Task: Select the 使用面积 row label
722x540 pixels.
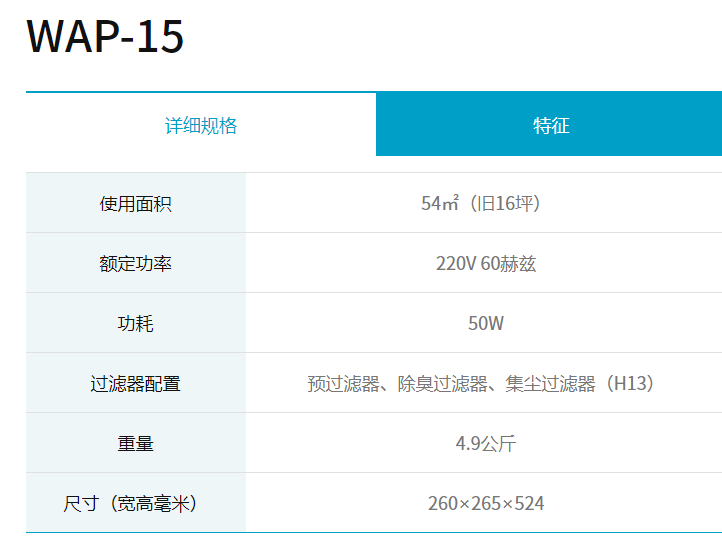Action: point(136,204)
